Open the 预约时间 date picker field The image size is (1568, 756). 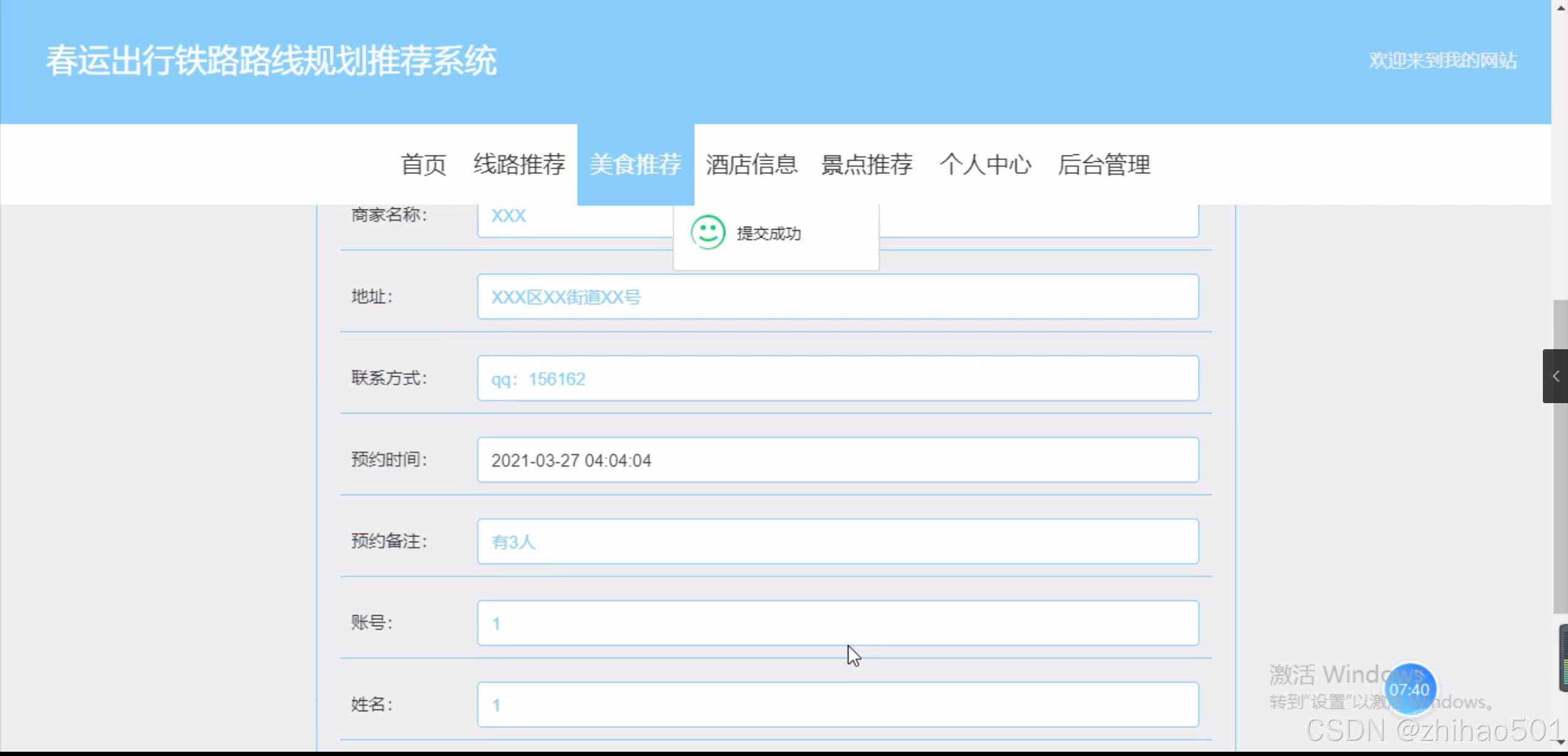tap(837, 460)
